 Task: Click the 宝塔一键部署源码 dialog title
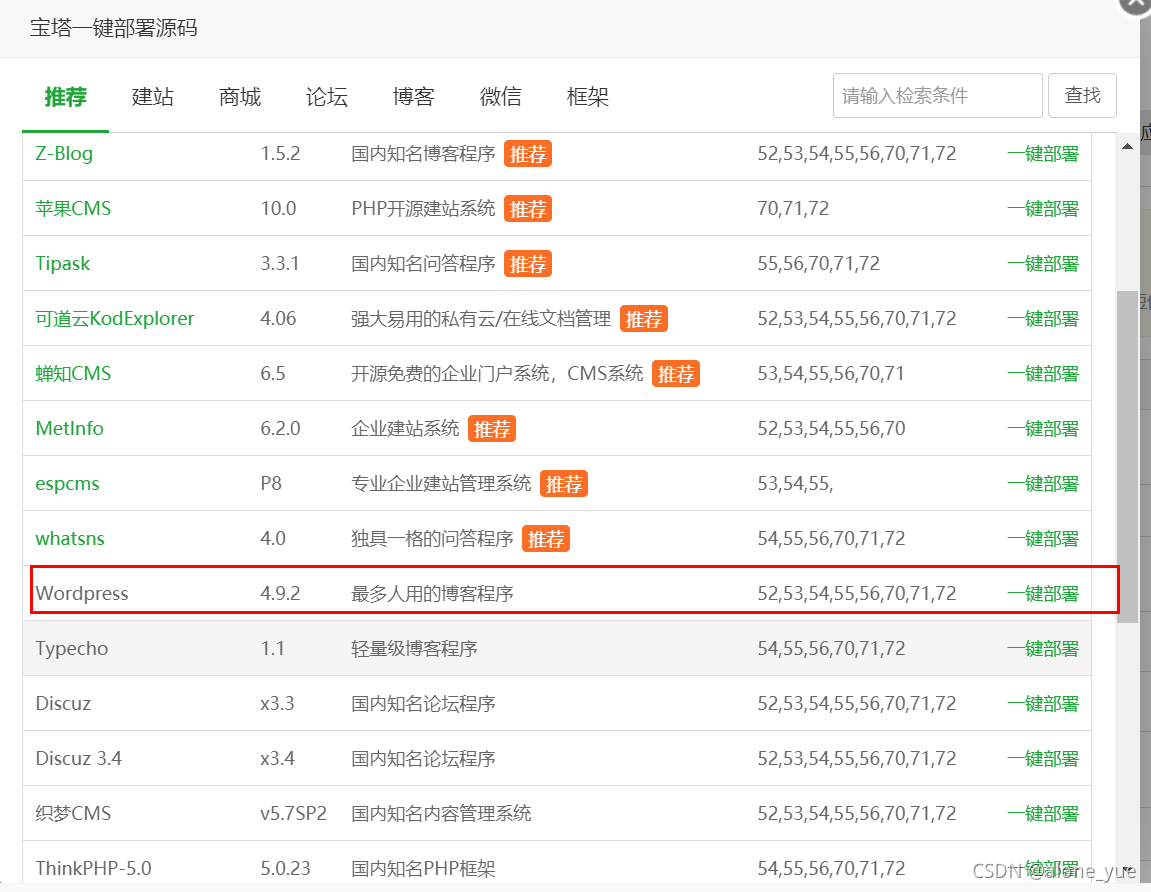click(x=114, y=28)
